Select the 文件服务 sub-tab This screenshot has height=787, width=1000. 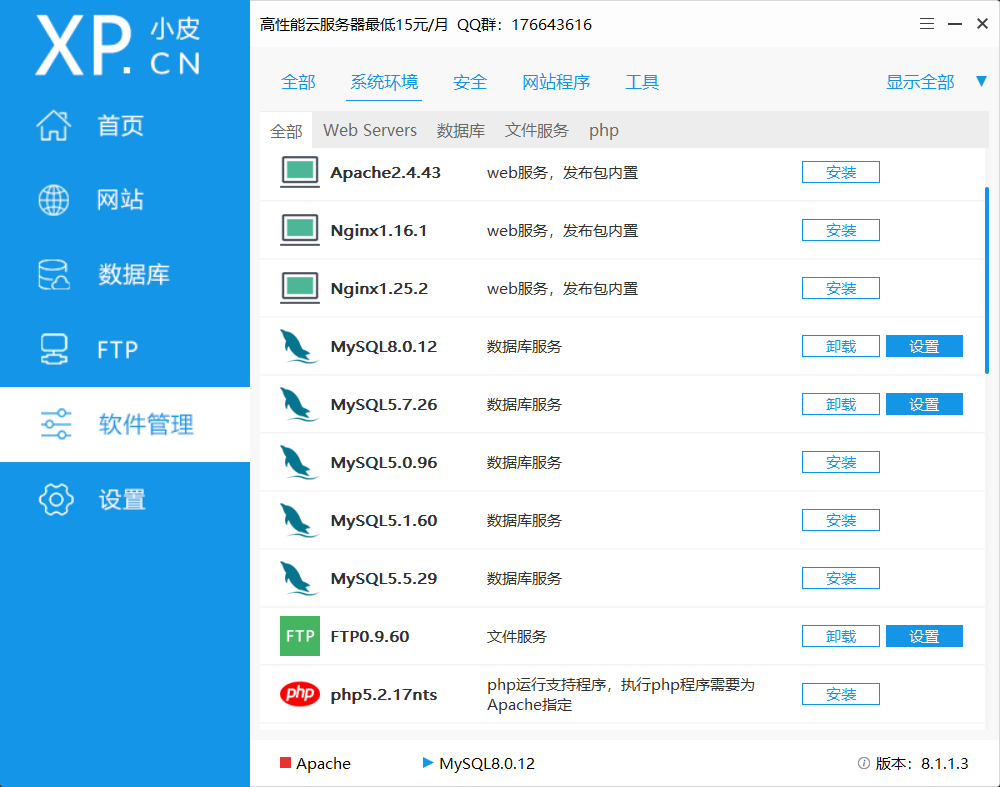pyautogui.click(x=536, y=131)
